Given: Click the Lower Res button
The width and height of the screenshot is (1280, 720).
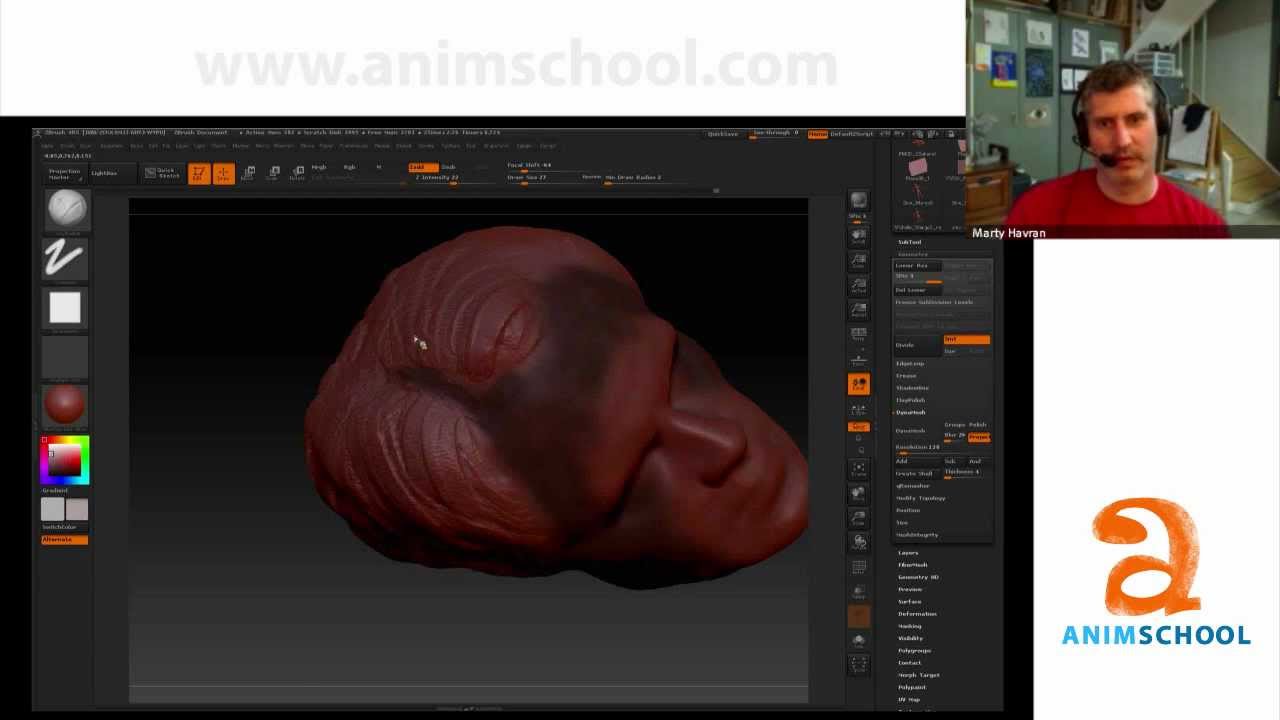Looking at the screenshot, I should 917,266.
